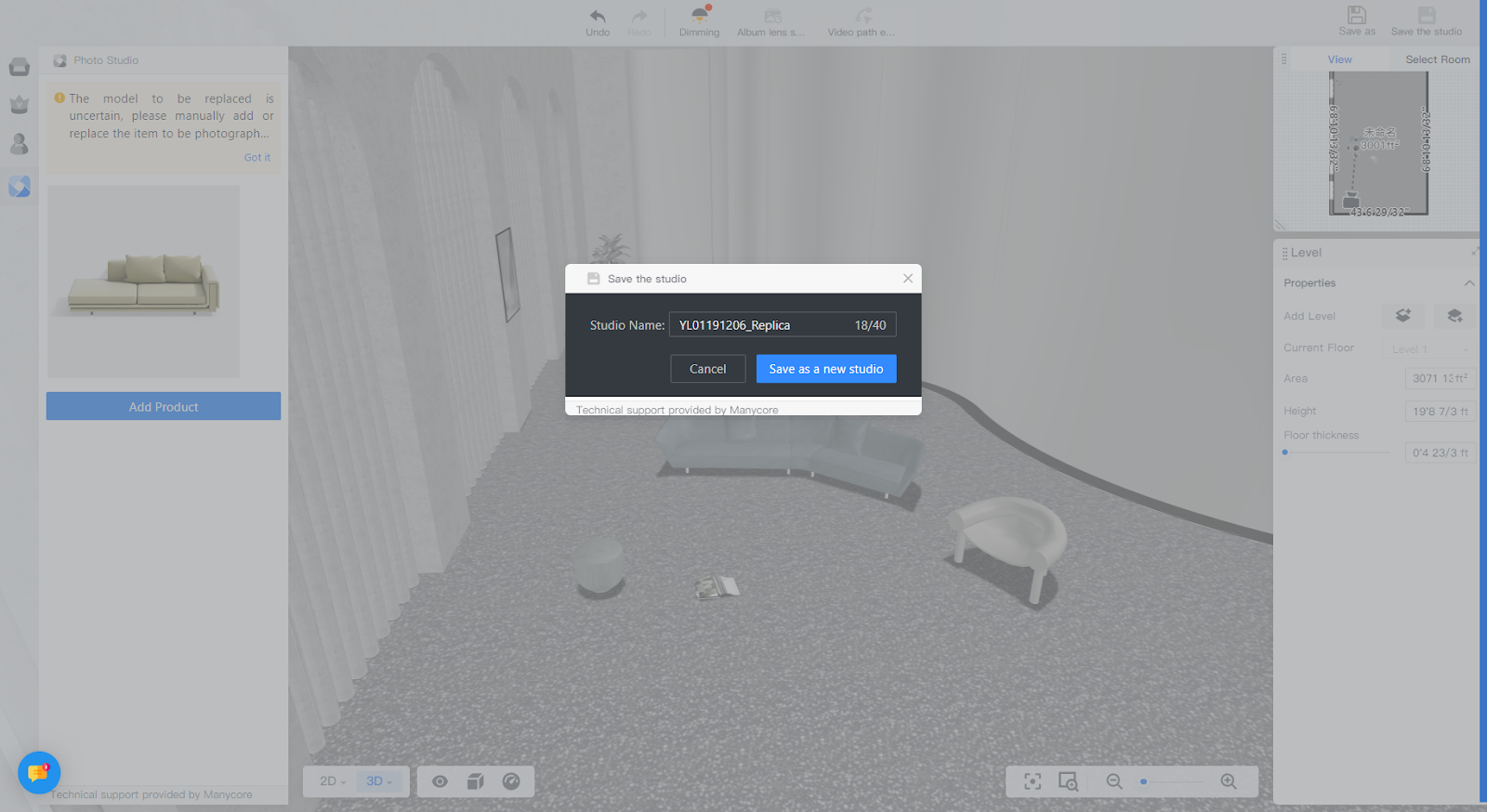
Task: Open the chat support bubble
Action: coord(39,772)
